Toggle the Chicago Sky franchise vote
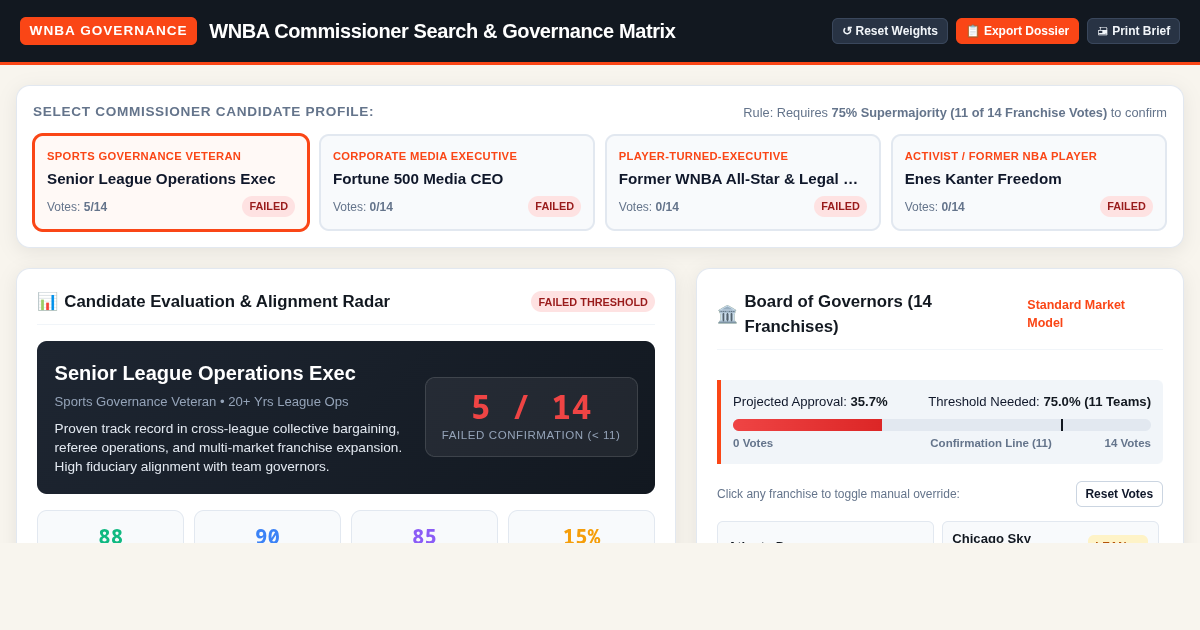The width and height of the screenshot is (1200, 630). click(1050, 533)
